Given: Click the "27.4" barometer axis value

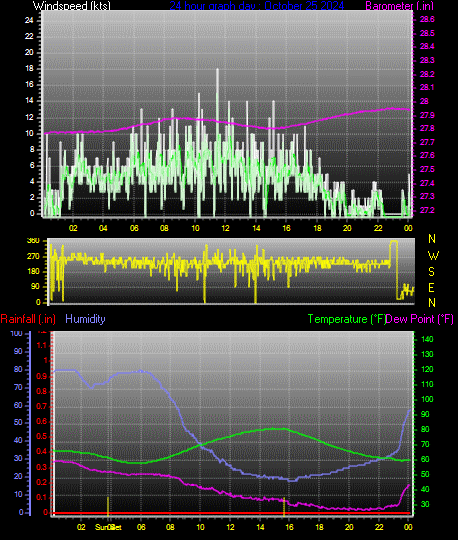Looking at the screenshot, I should [427, 183].
